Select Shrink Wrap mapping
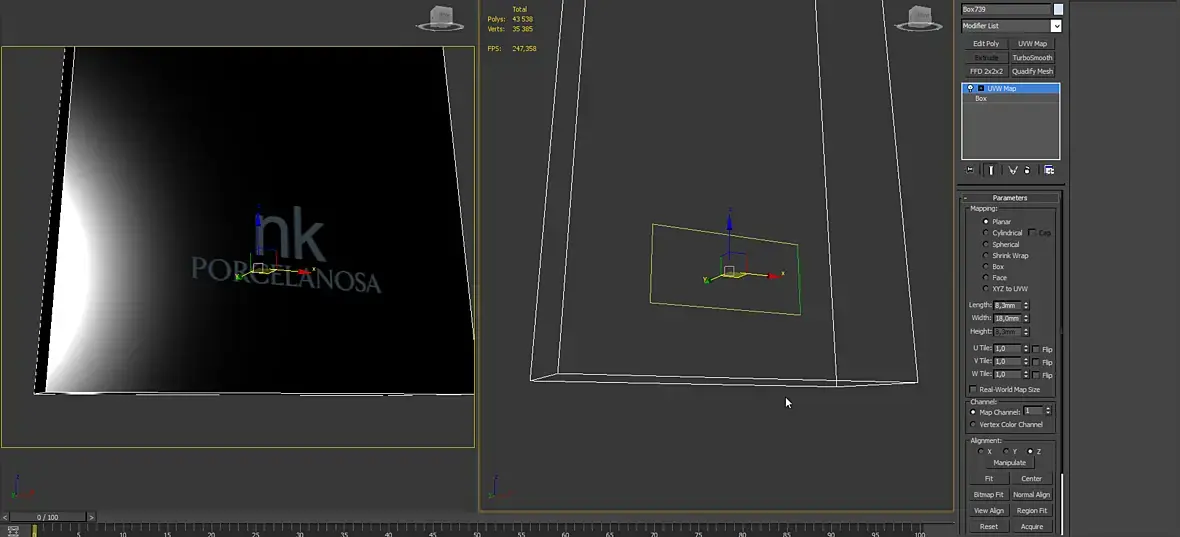This screenshot has height=537, width=1180. click(x=986, y=256)
